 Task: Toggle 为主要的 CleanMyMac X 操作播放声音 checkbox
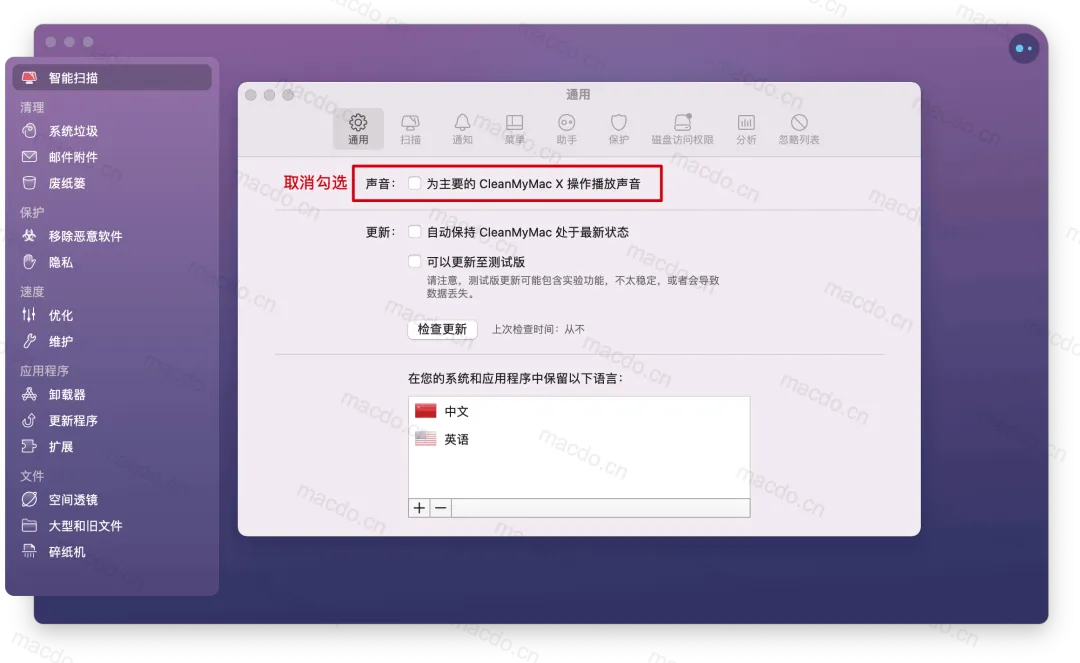pyautogui.click(x=415, y=183)
